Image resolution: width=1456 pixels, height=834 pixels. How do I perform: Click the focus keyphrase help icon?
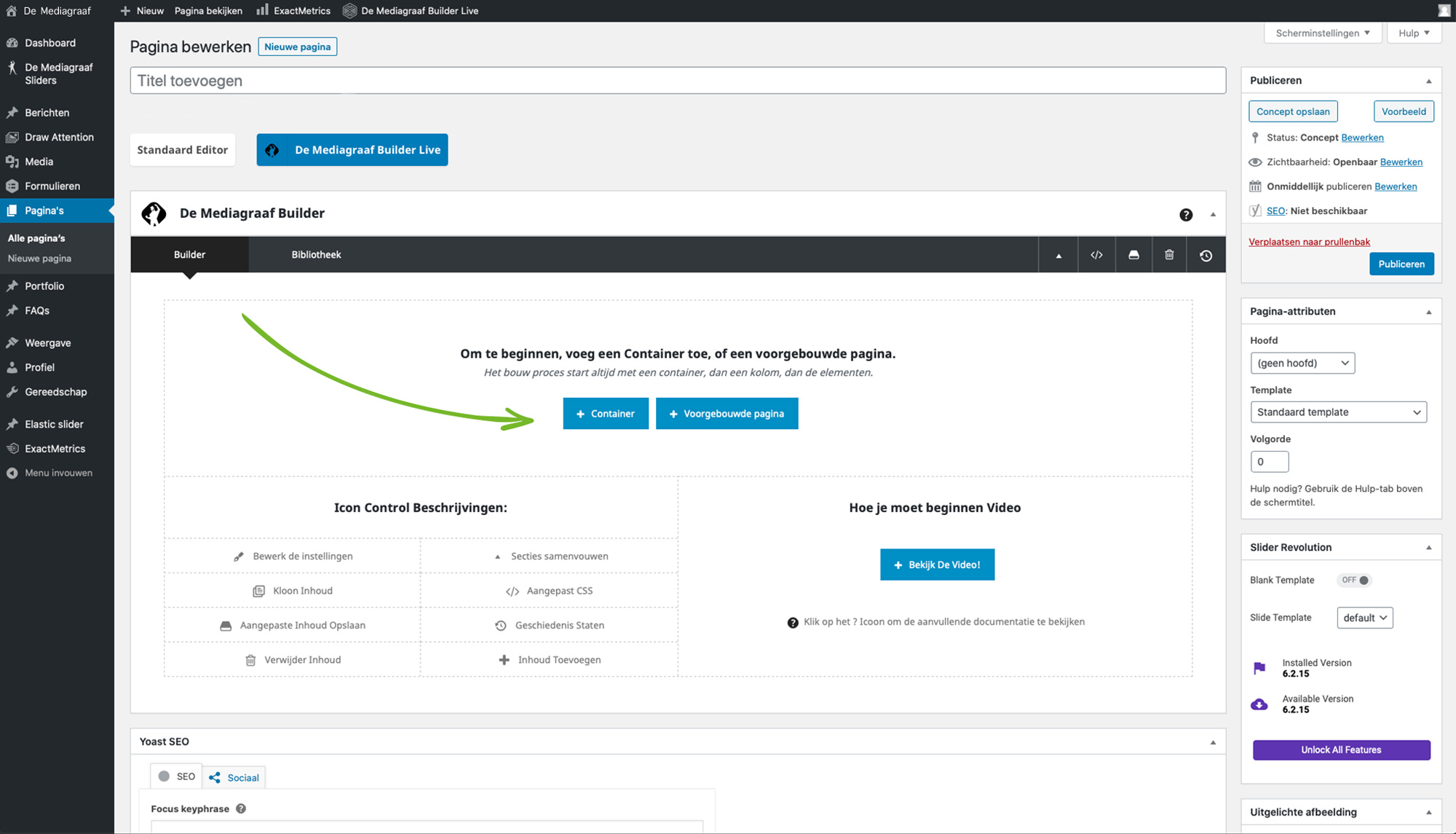pos(241,809)
